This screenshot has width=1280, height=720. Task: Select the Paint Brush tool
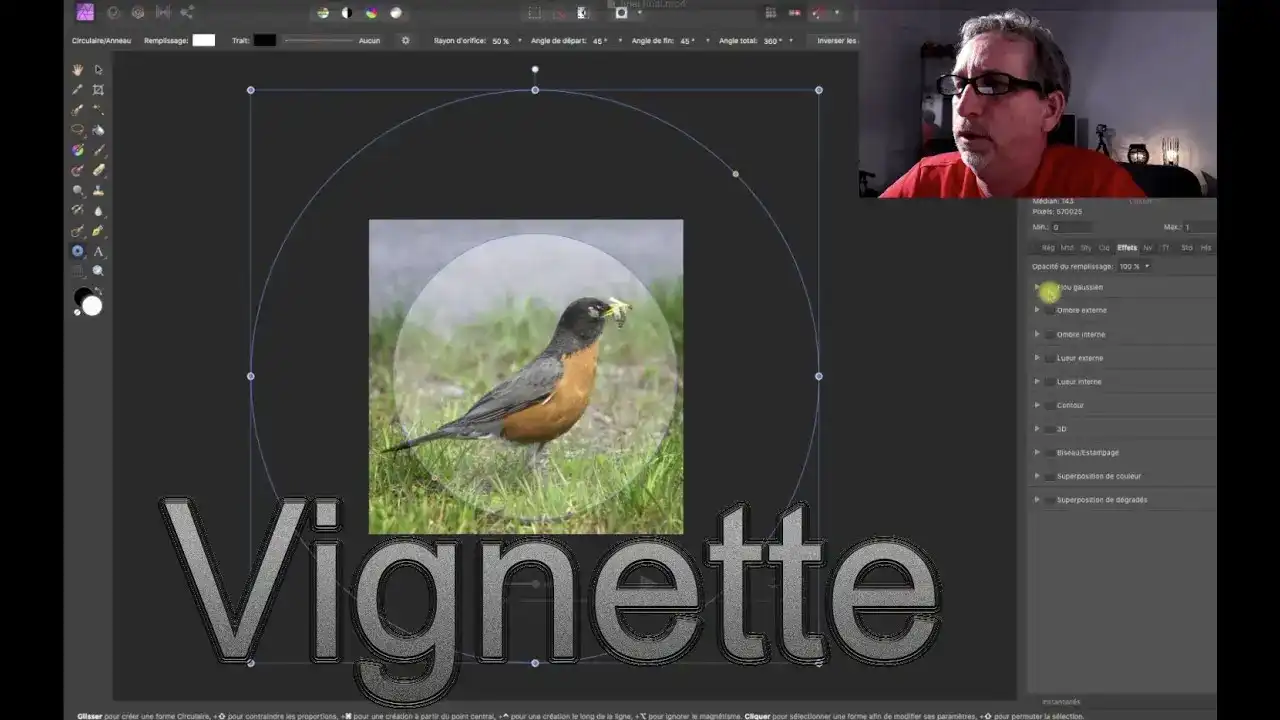point(98,150)
